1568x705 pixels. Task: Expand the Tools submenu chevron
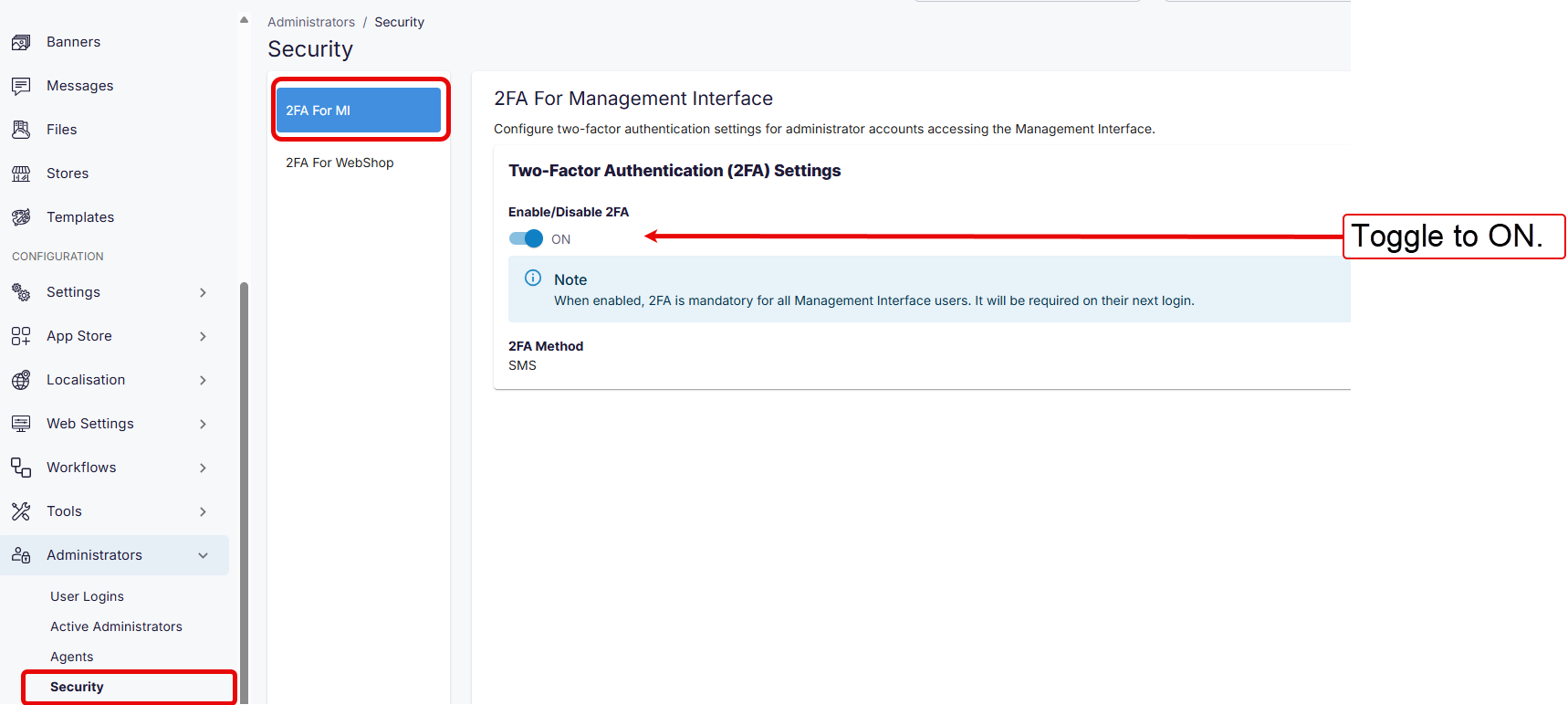(203, 511)
